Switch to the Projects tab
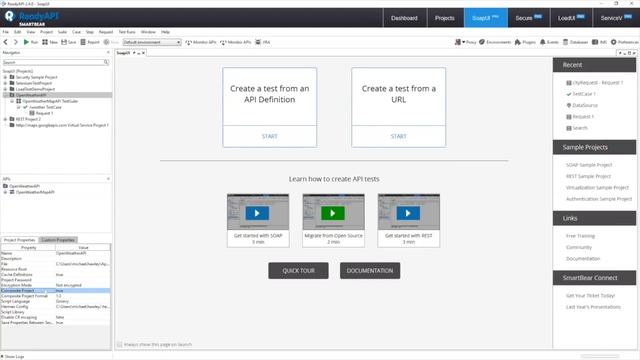The height and width of the screenshot is (360, 640). (x=445, y=18)
